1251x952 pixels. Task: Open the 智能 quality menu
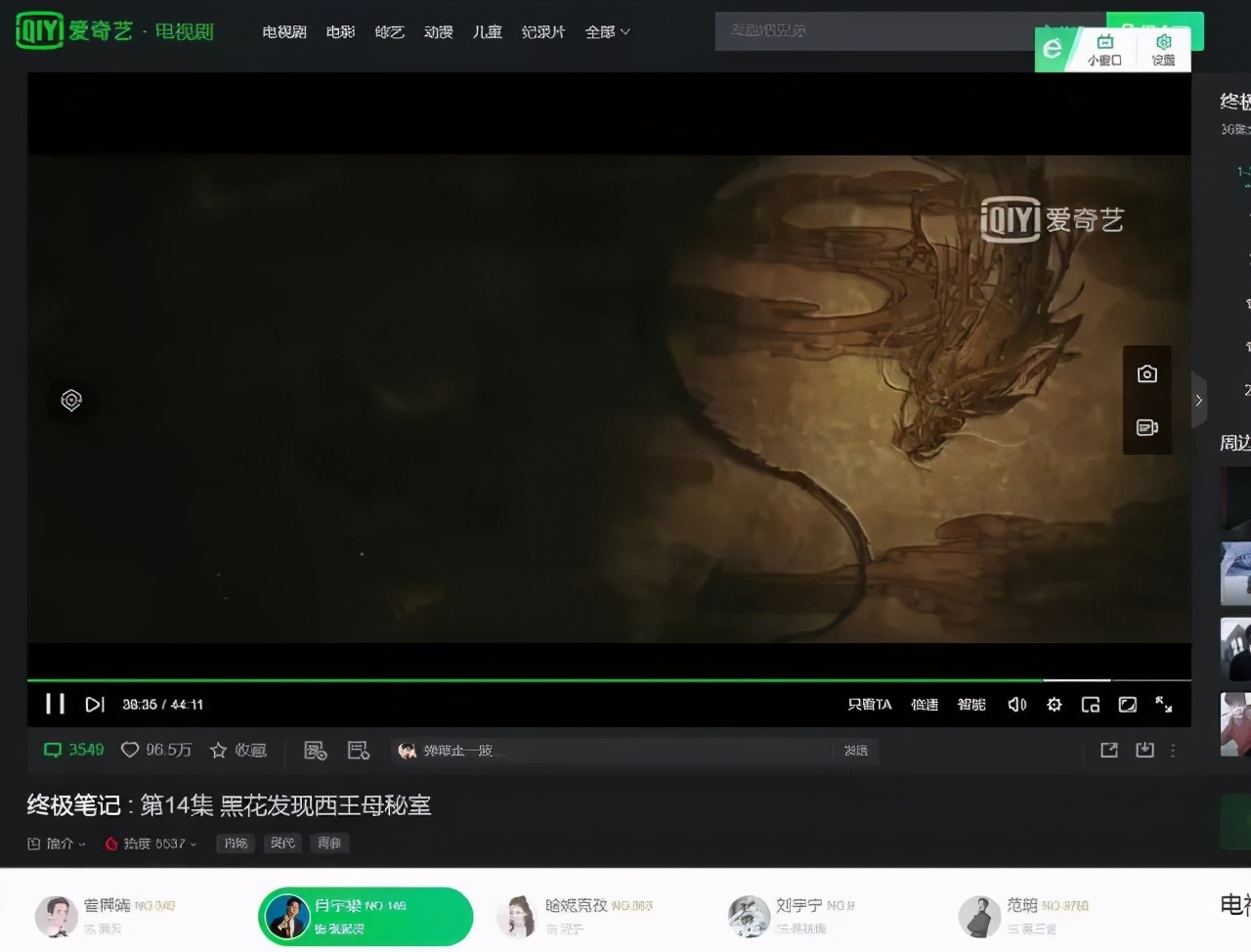[x=971, y=704]
